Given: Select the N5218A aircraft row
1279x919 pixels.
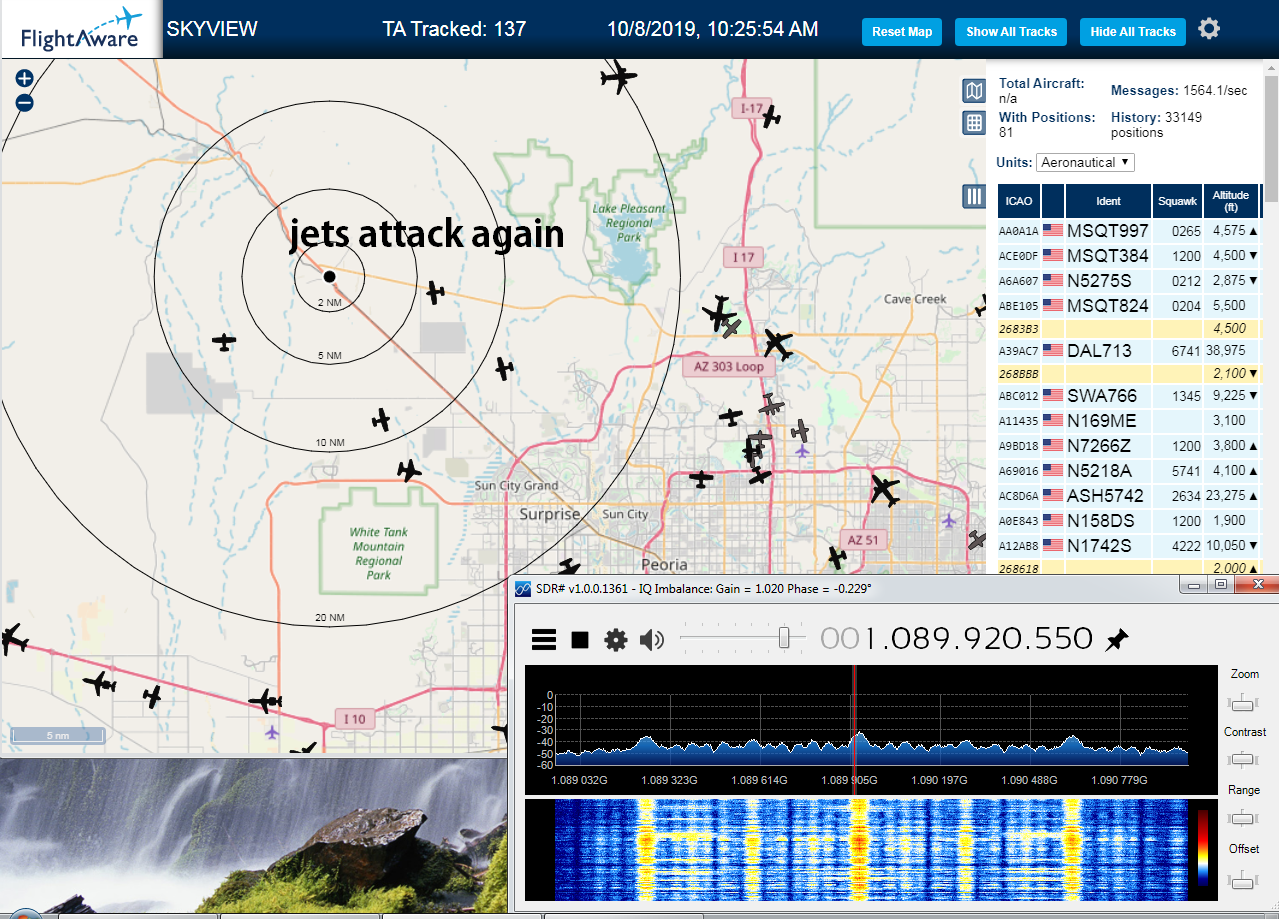Looking at the screenshot, I should coord(1128,471).
